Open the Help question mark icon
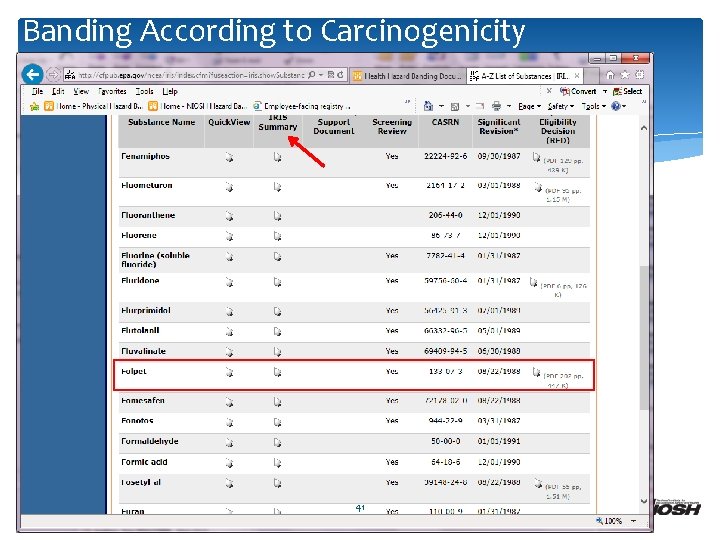Viewport: 720px width, 540px height. coord(616,107)
